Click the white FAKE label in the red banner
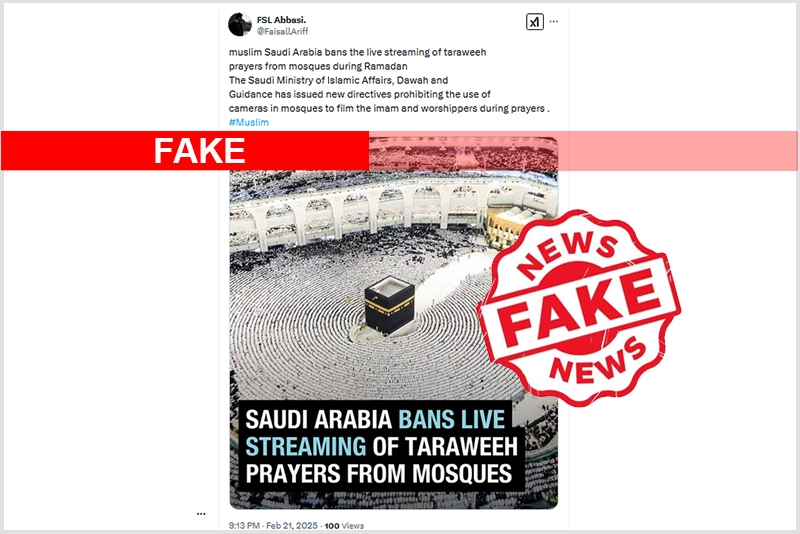 (x=199, y=150)
